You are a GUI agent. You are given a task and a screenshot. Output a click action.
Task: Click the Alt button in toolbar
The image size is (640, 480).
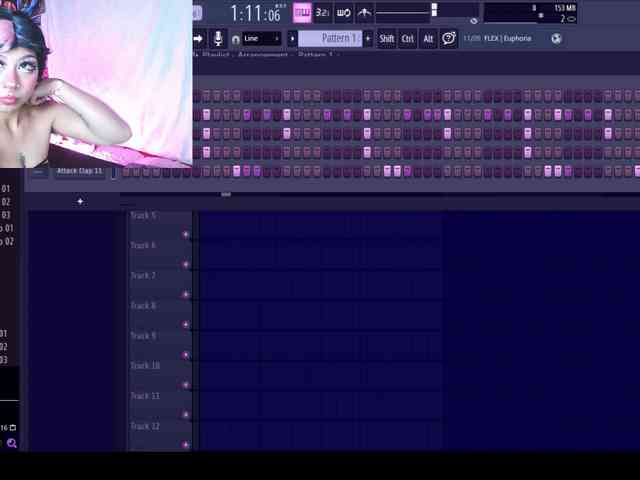[x=428, y=39]
